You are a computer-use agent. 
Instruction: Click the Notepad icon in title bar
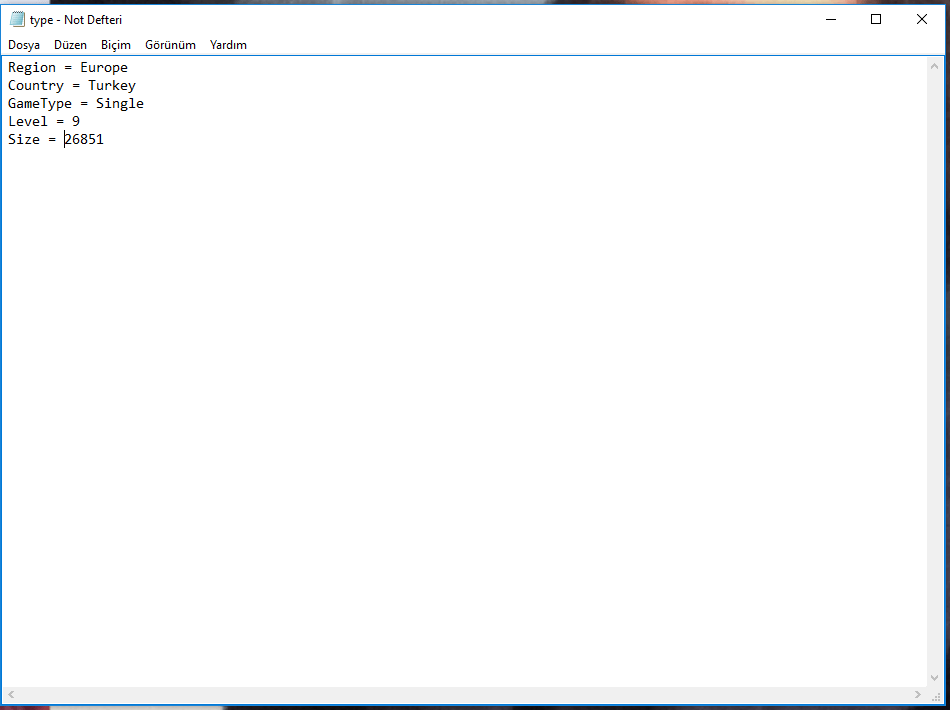pos(18,19)
